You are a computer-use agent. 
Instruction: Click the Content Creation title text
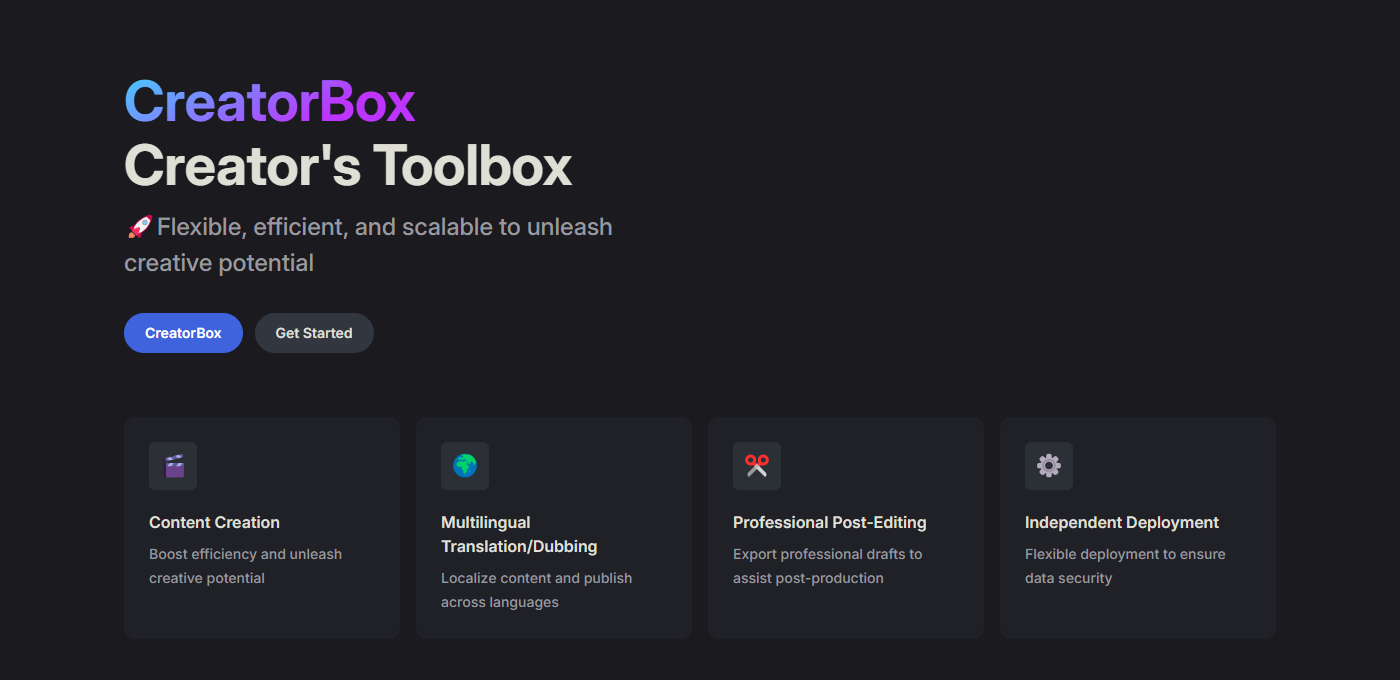tap(214, 522)
